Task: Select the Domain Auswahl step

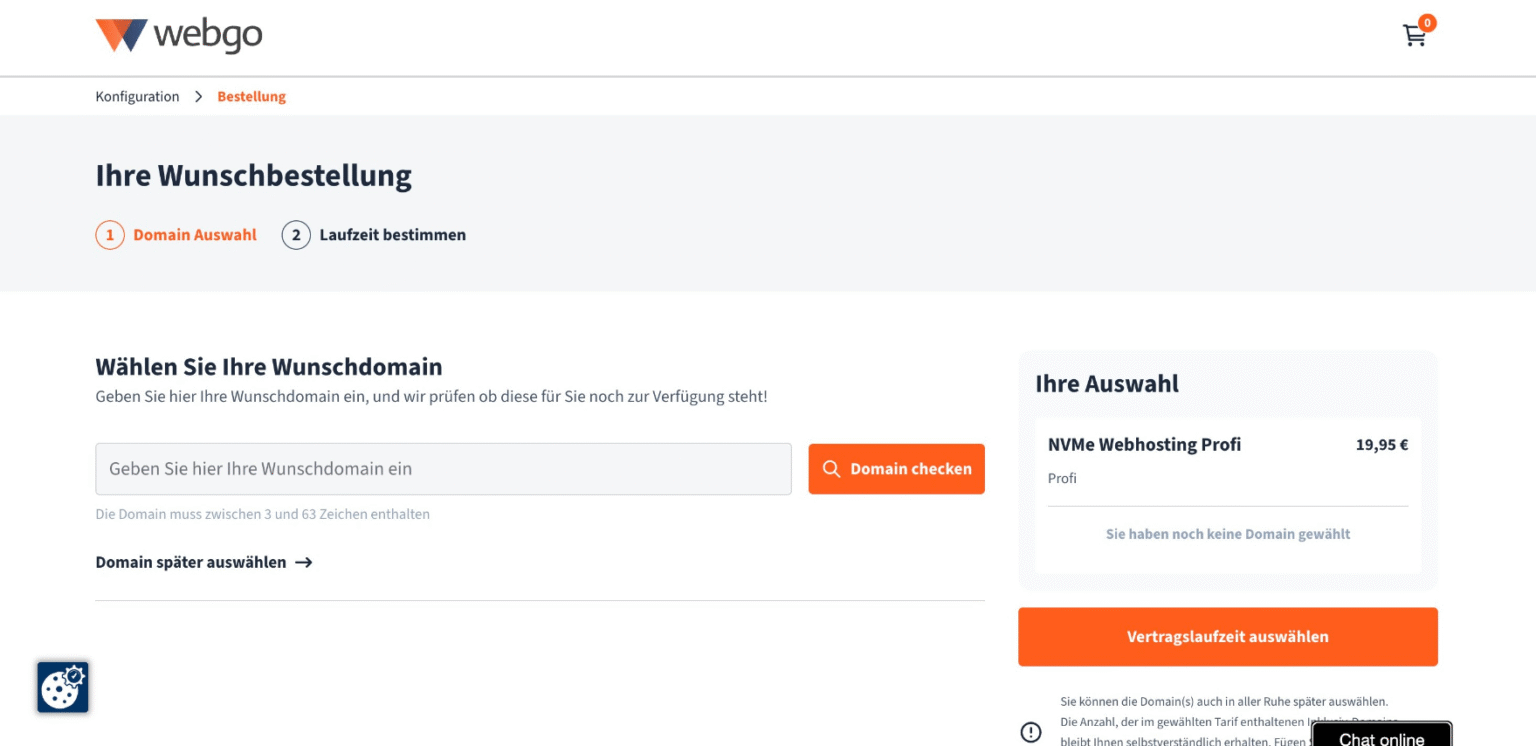Action: pos(195,234)
